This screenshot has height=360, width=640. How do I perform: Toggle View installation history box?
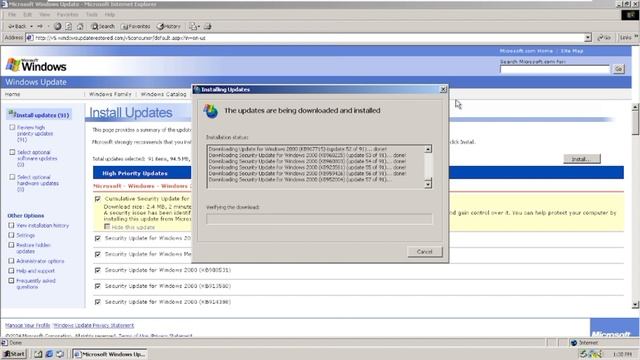tap(11, 225)
